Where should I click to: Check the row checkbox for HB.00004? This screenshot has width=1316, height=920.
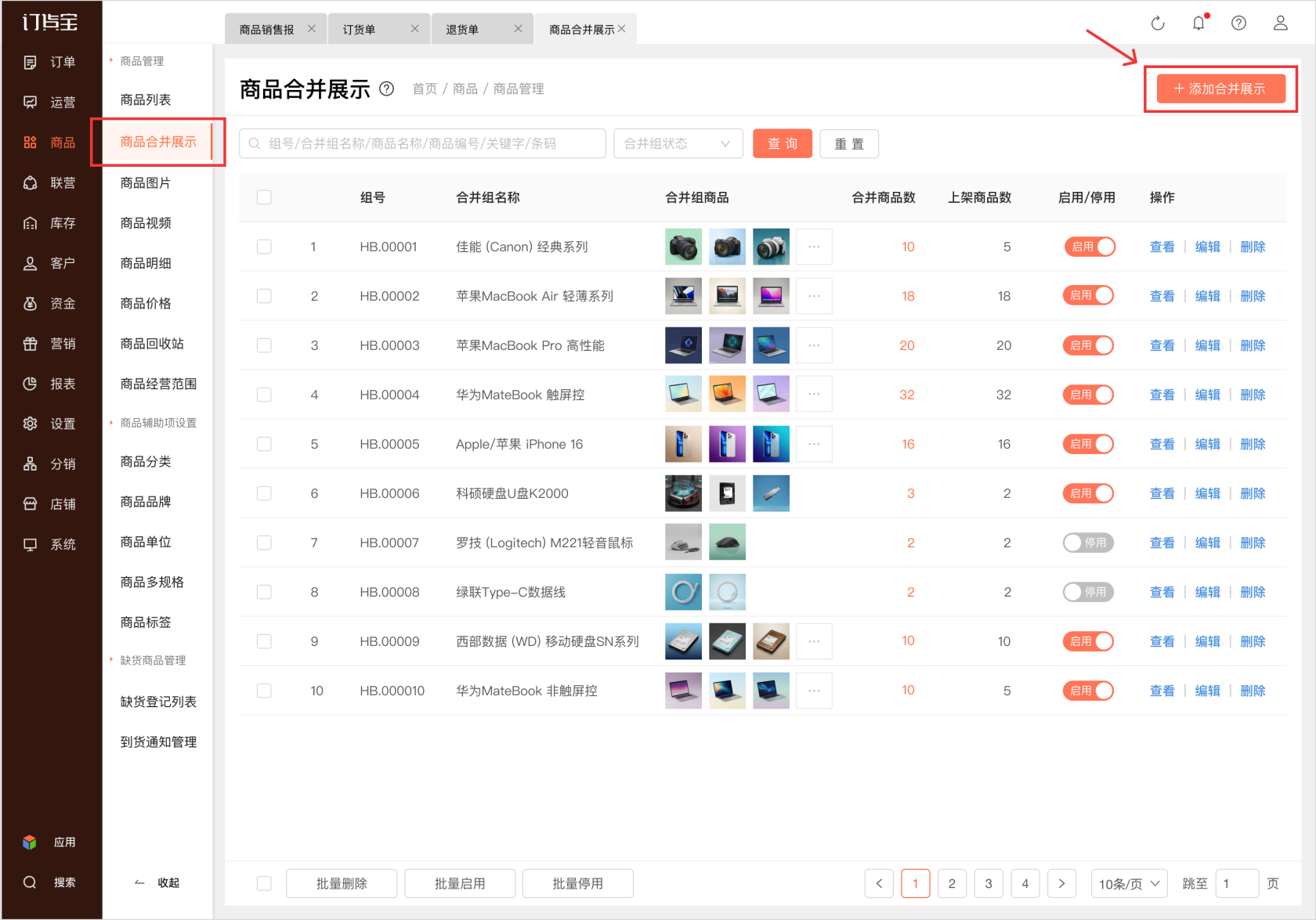point(264,395)
